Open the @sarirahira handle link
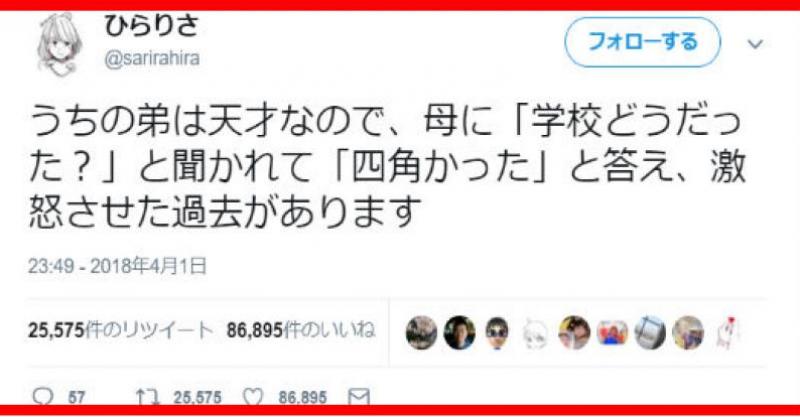Viewport: 800px width, 417px height. [152, 59]
